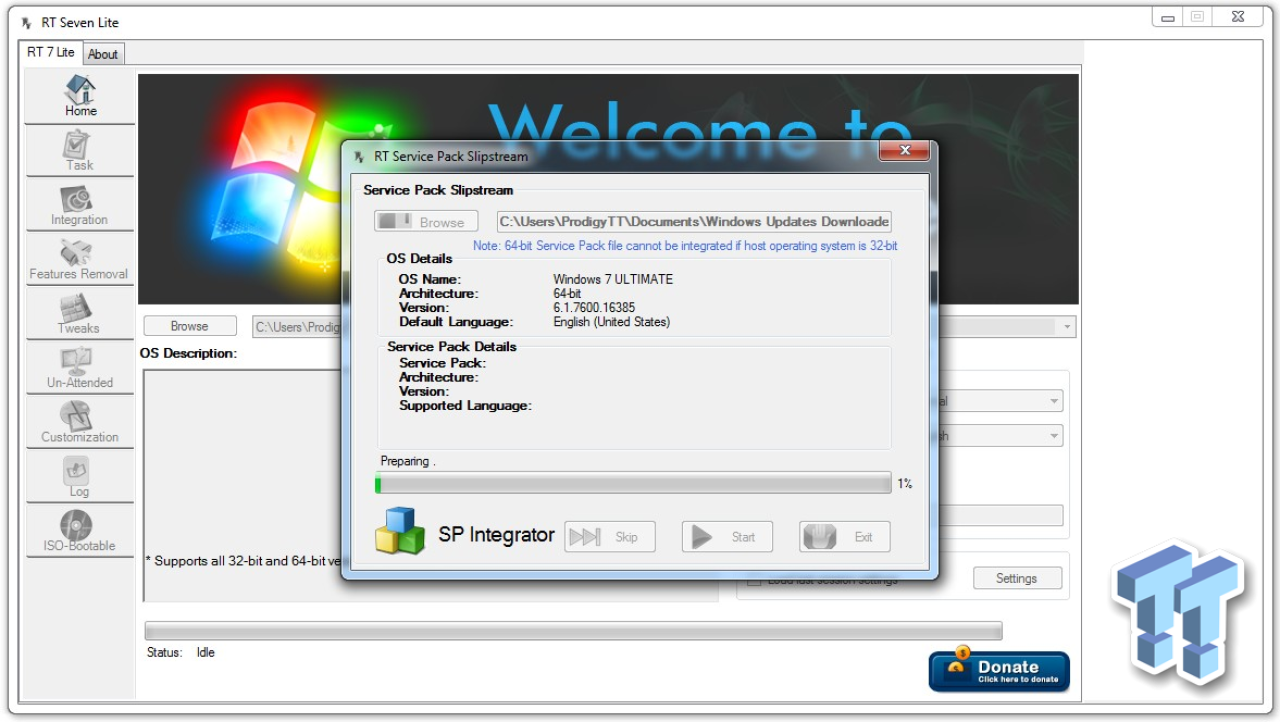Expand the upper dropdown on the right panel

coord(1054,401)
